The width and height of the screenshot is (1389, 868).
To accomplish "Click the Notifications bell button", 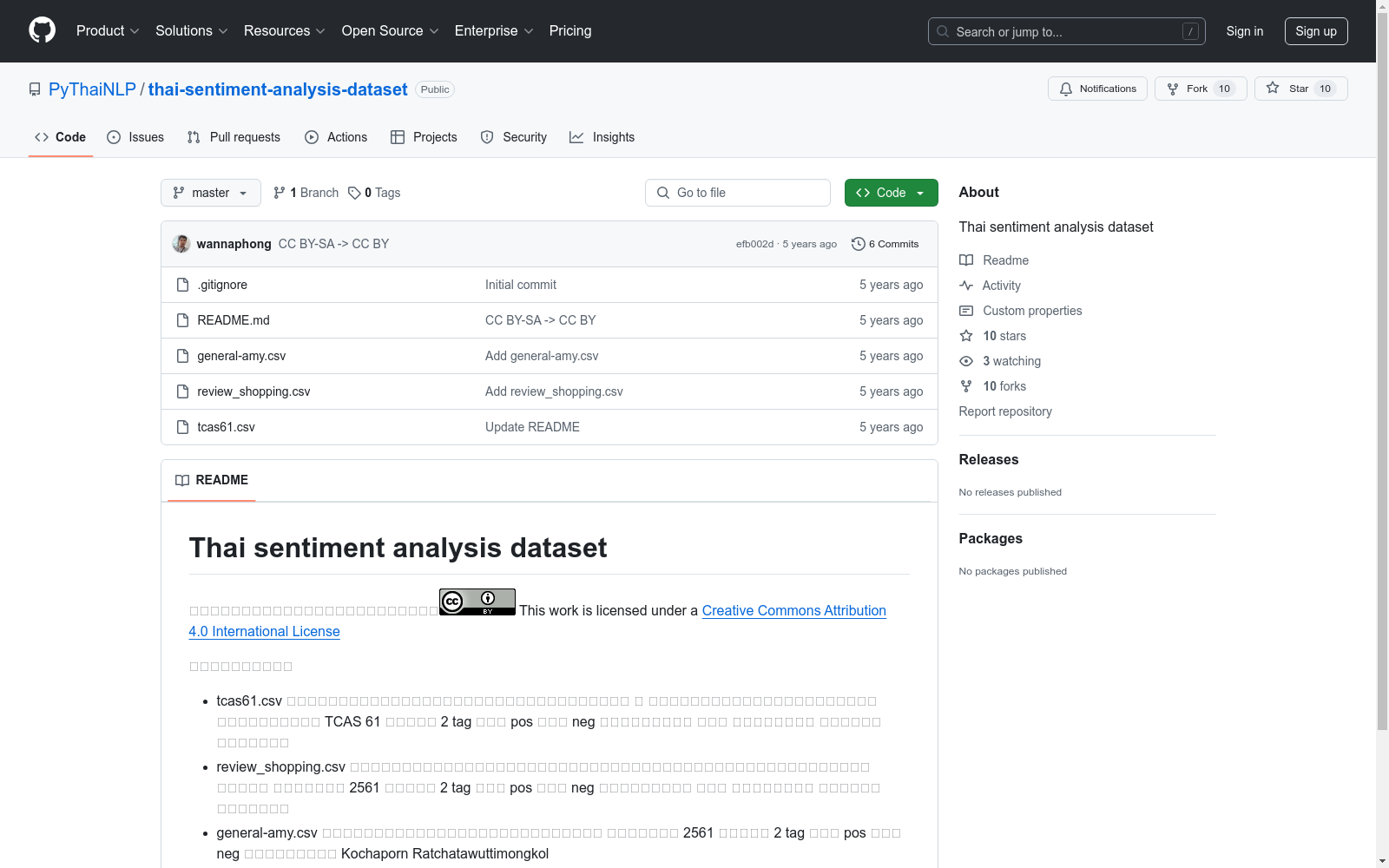I will coord(1097,89).
